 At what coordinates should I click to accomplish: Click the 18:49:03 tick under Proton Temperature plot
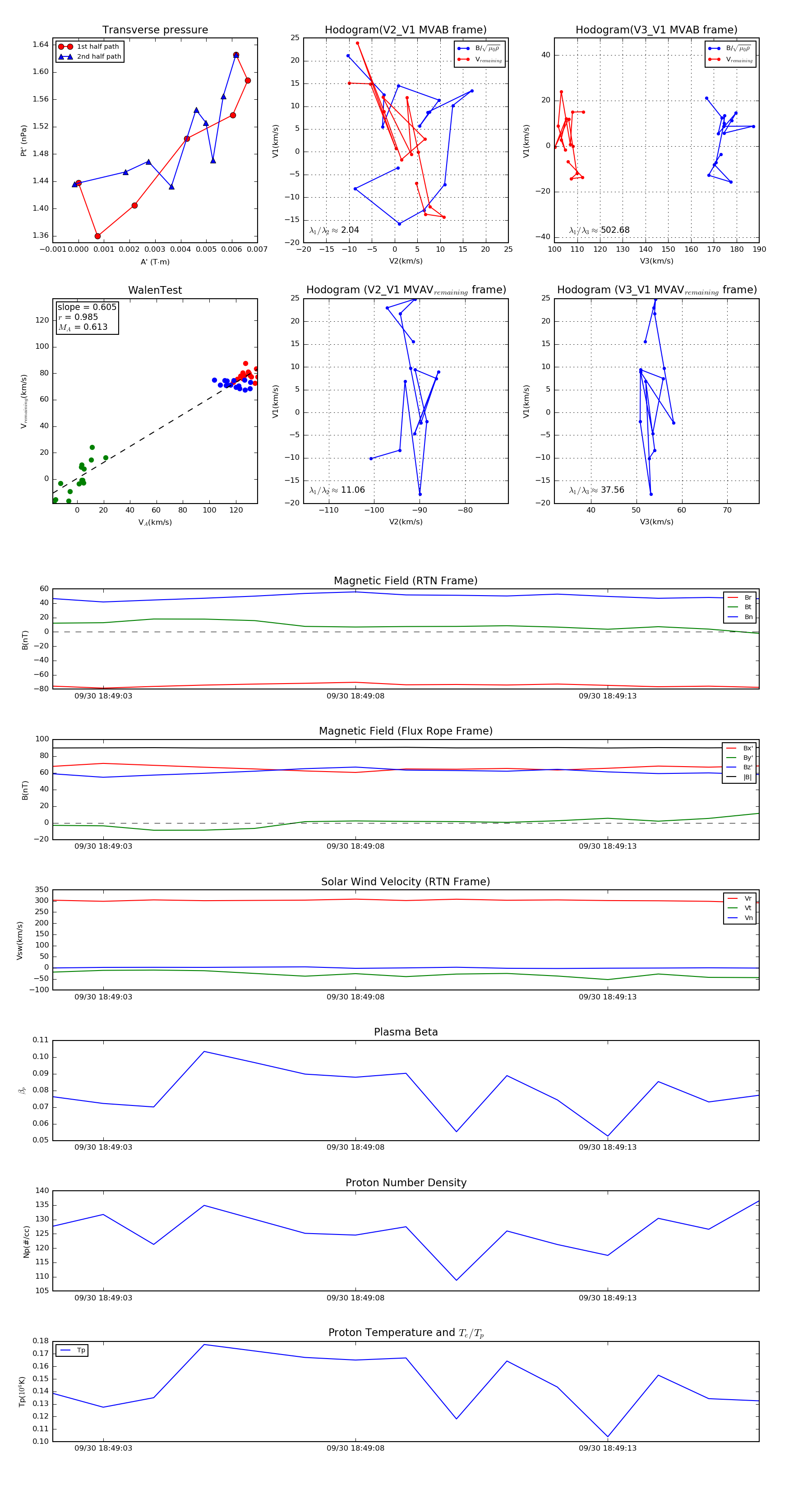coord(103,1448)
